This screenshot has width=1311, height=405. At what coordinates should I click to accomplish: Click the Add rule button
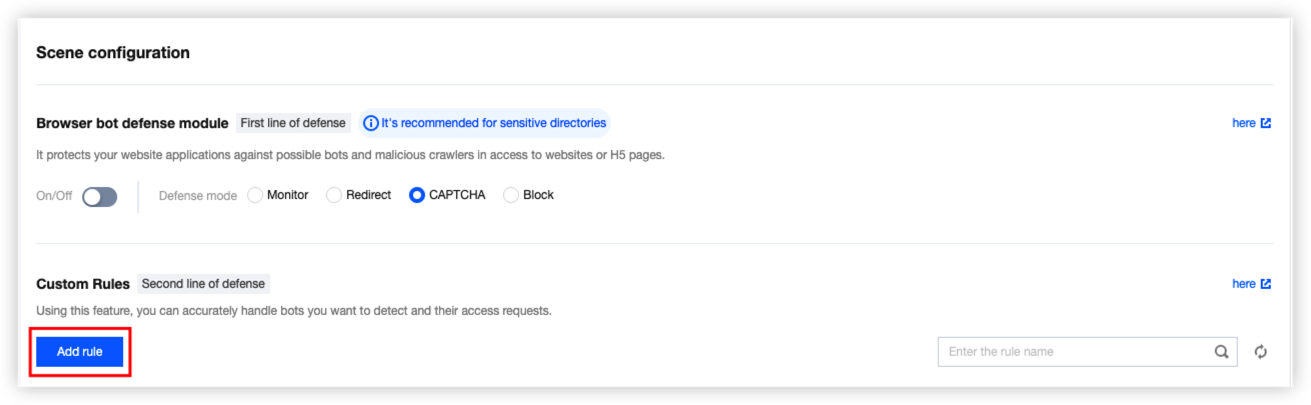80,352
